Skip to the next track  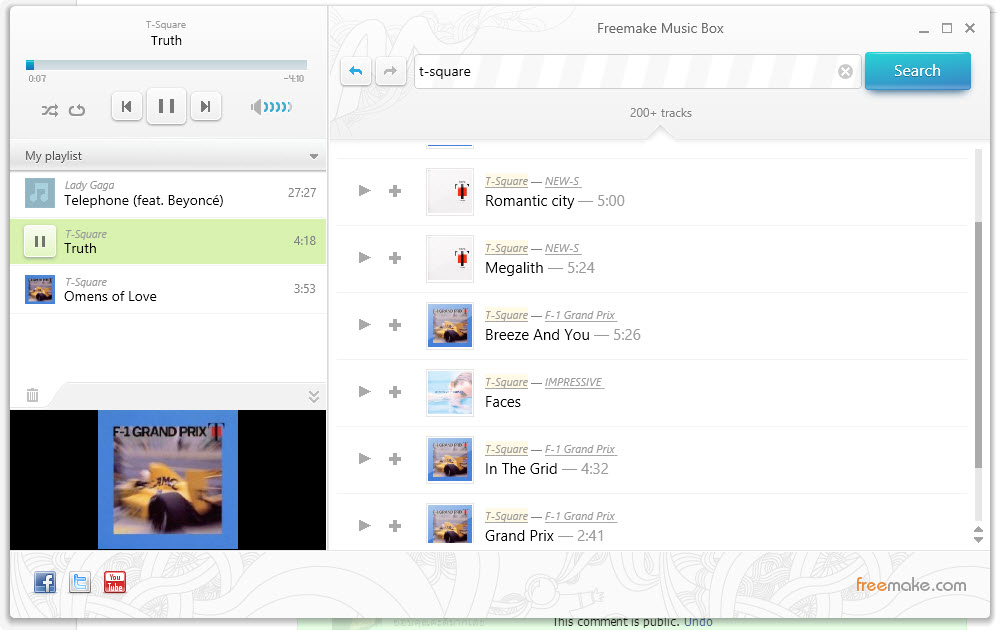click(x=205, y=106)
